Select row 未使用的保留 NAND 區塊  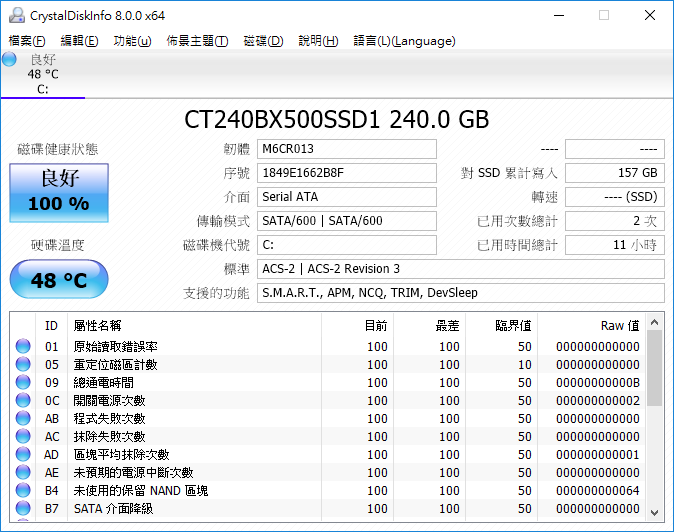pyautogui.click(x=328, y=491)
